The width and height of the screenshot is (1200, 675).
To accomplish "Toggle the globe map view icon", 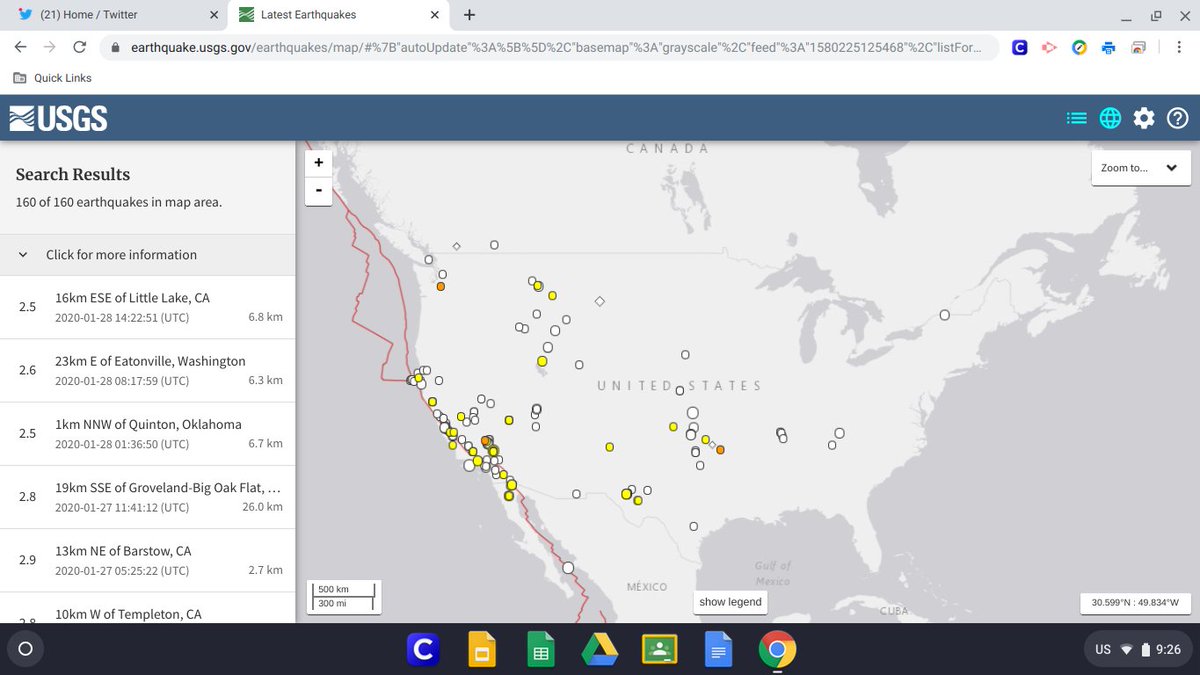I will coord(1110,118).
